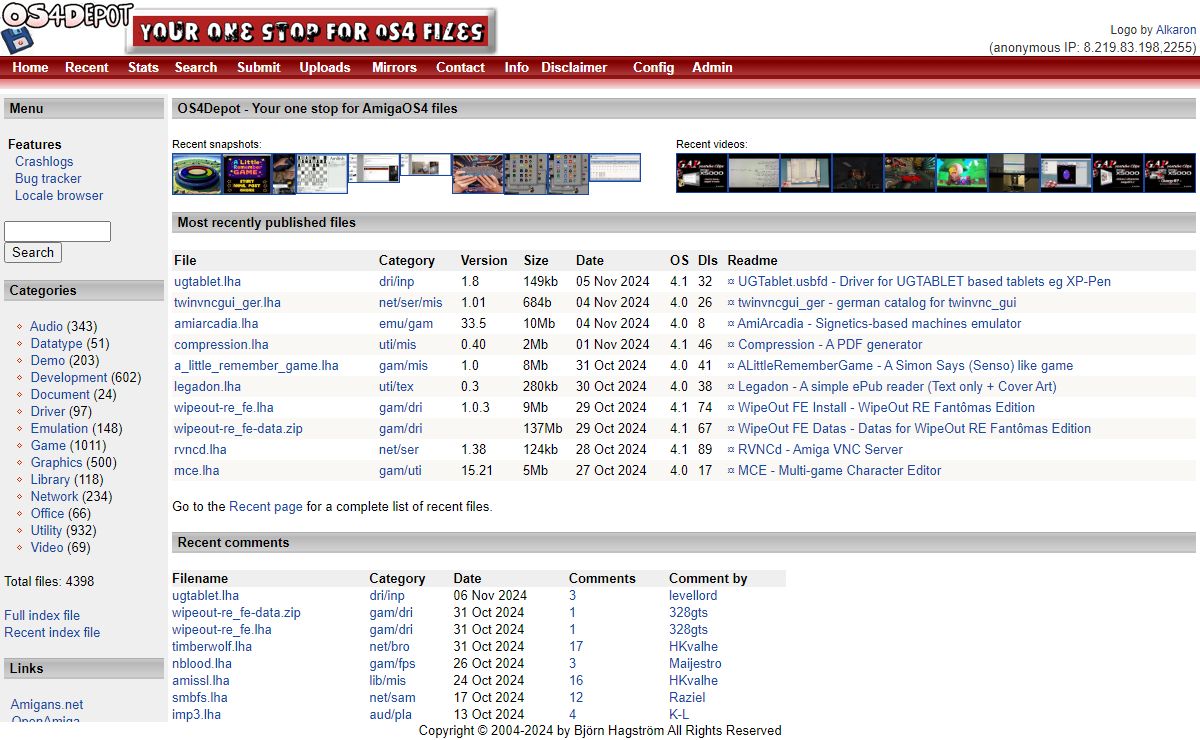Open the Uploads menu item
This screenshot has height=740, width=1200.
point(325,67)
